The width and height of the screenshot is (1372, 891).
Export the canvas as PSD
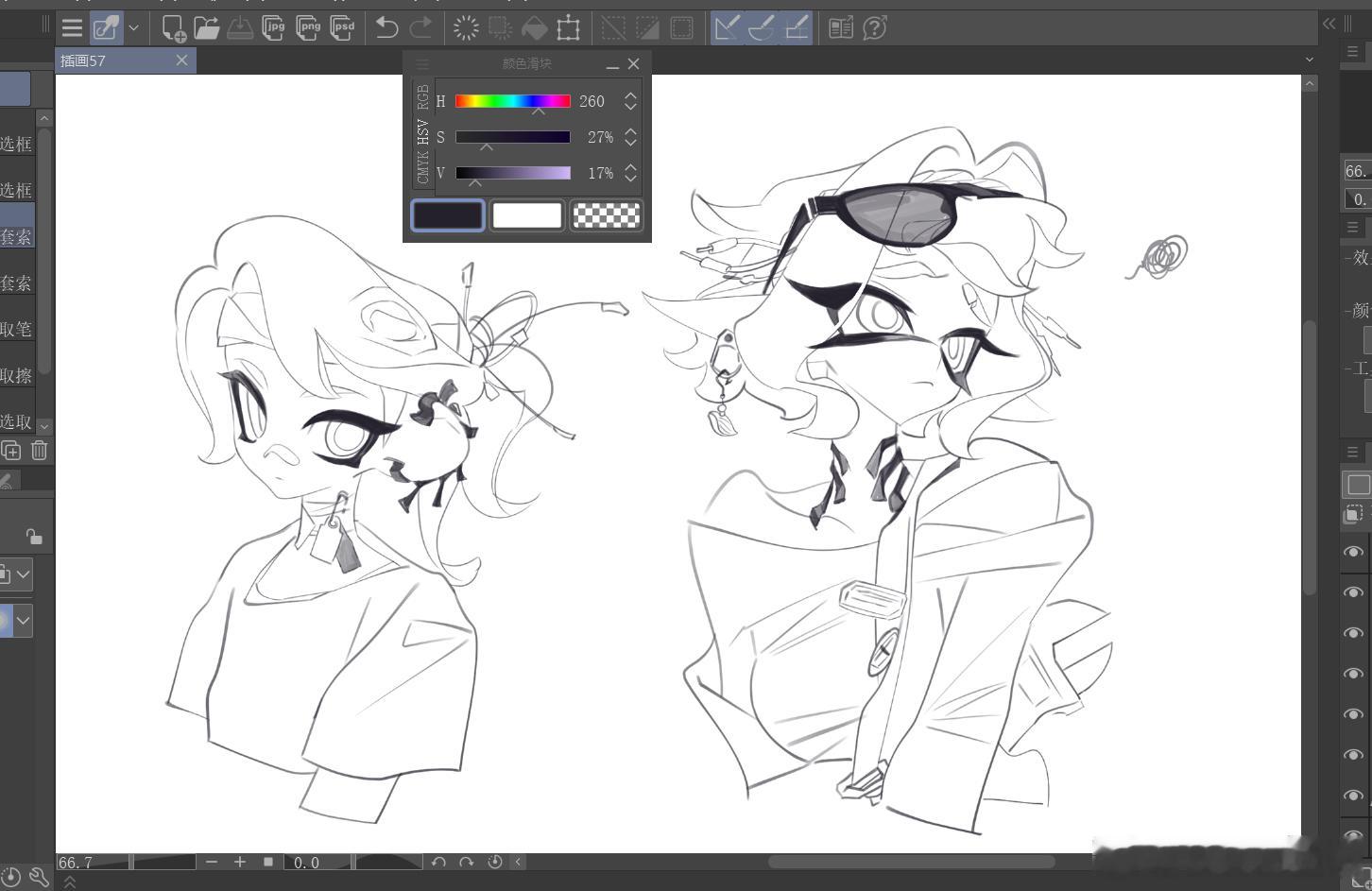(x=342, y=28)
